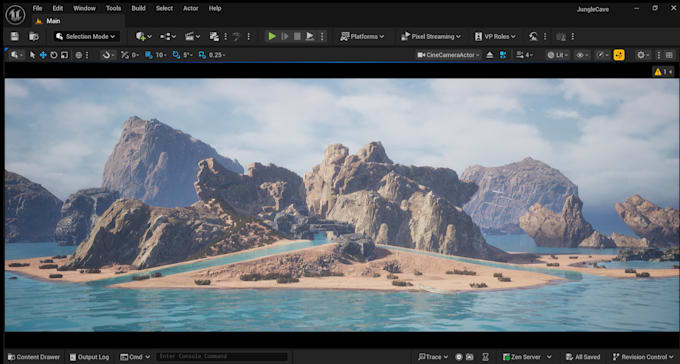Screen dimensions: 680x364
Task: Open the Window menu
Action: (85, 8)
